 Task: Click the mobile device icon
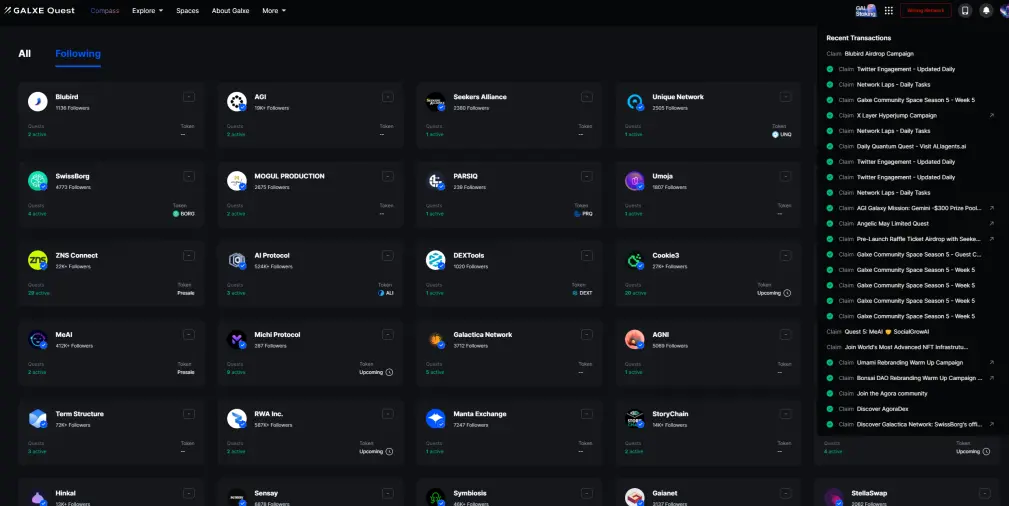[x=965, y=10]
